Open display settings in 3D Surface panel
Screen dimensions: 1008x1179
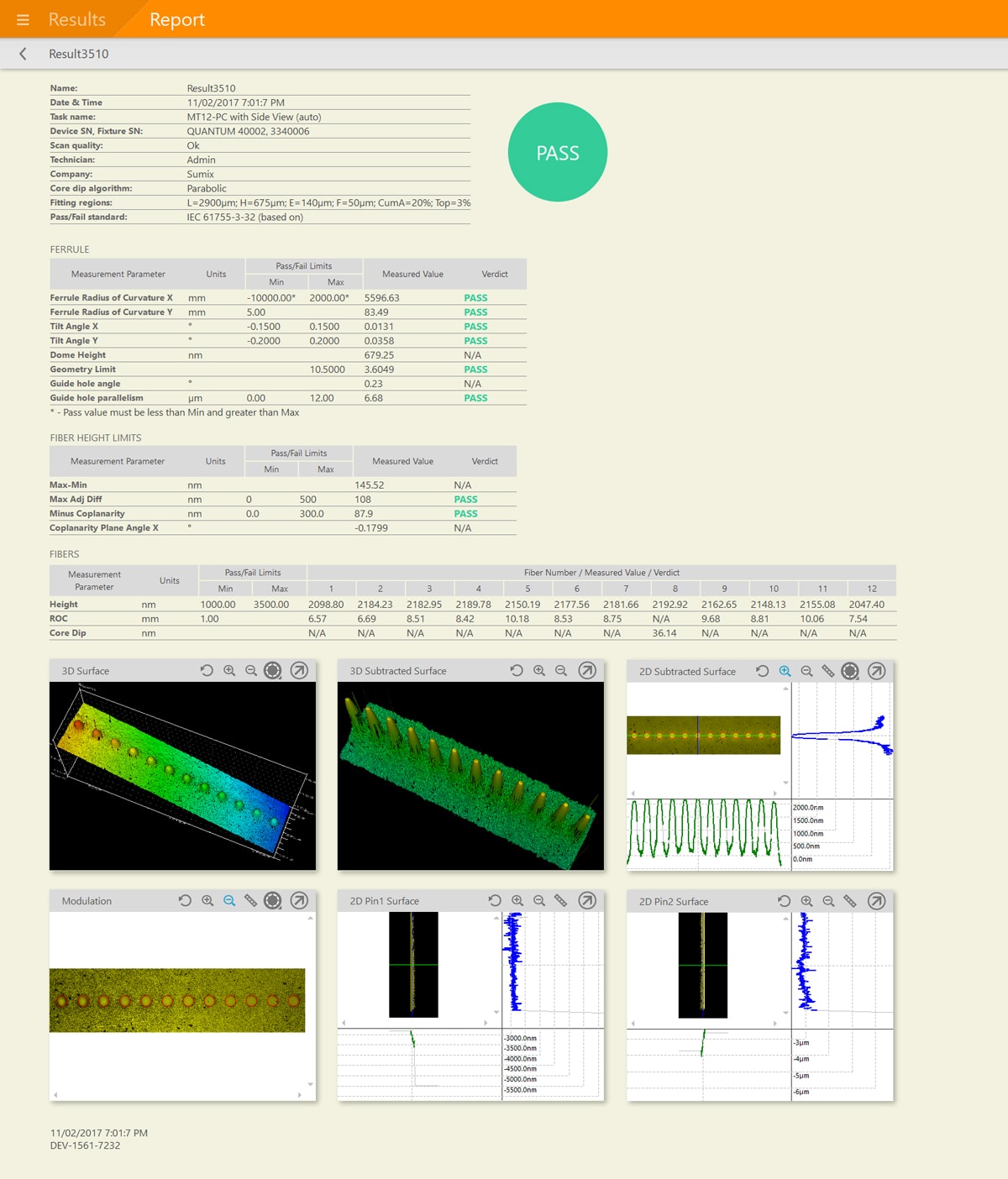[273, 670]
